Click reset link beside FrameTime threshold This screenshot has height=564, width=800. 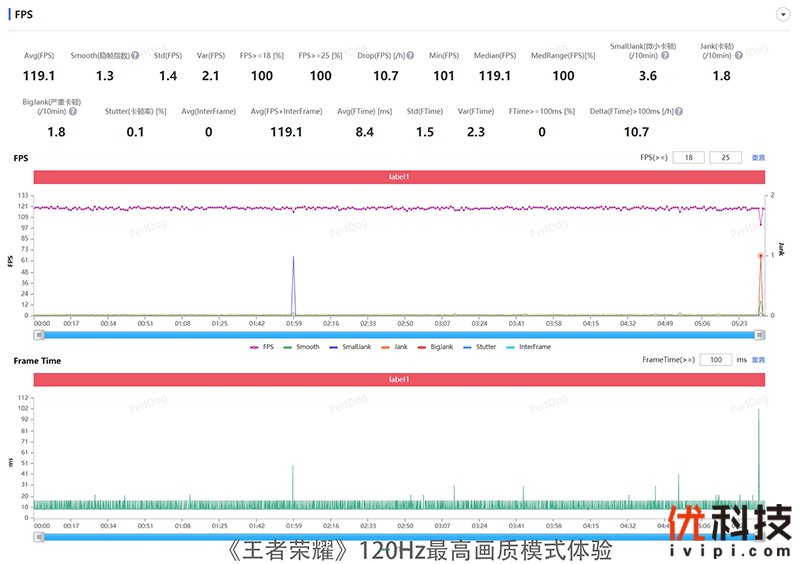point(757,359)
